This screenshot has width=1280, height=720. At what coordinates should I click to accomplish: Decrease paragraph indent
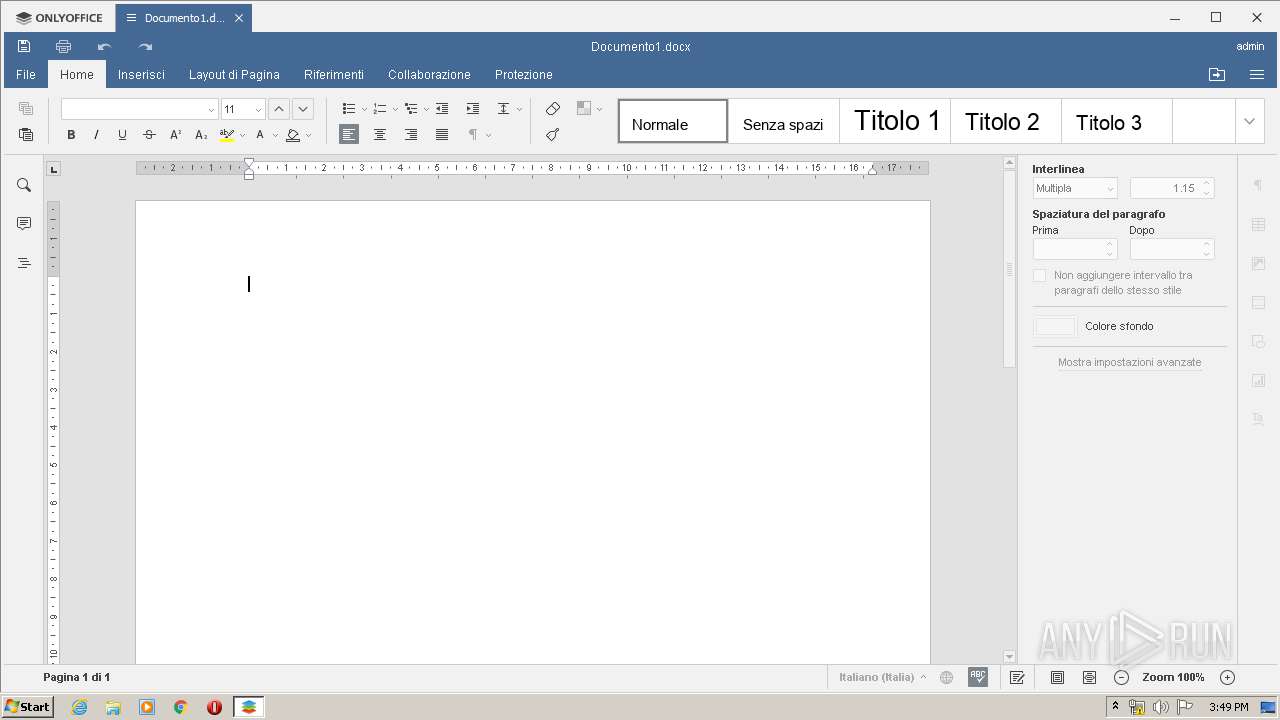point(442,108)
